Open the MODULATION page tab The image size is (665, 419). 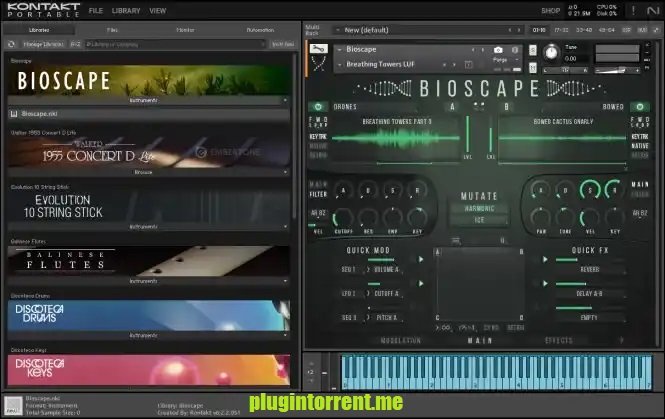coord(400,341)
